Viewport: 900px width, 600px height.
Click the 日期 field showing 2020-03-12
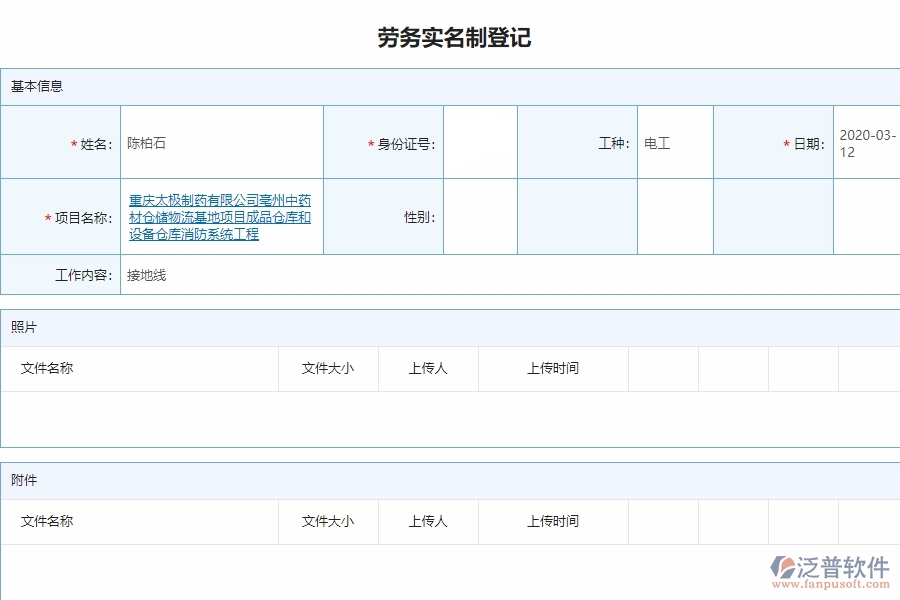(865, 142)
